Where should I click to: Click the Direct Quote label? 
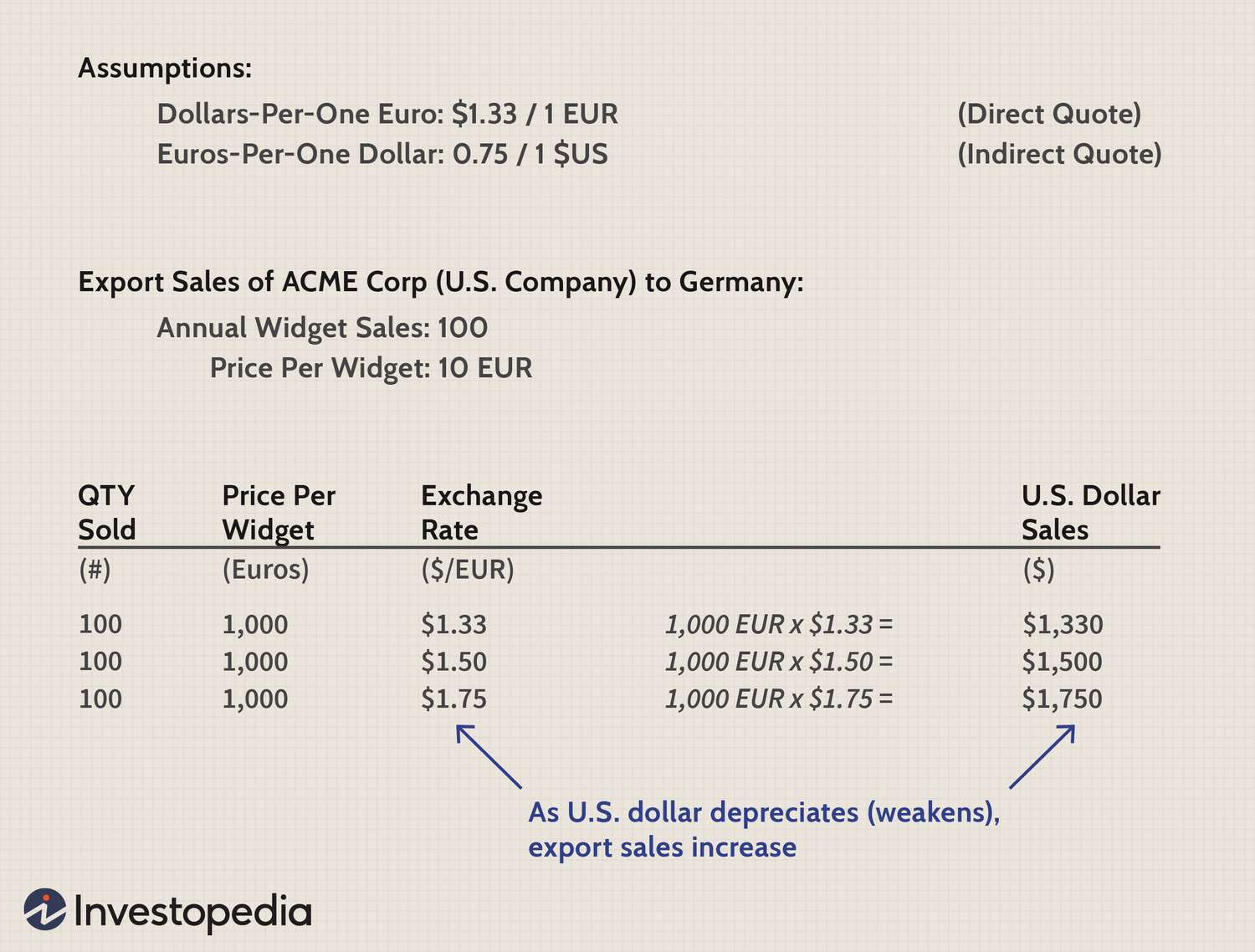[1049, 114]
